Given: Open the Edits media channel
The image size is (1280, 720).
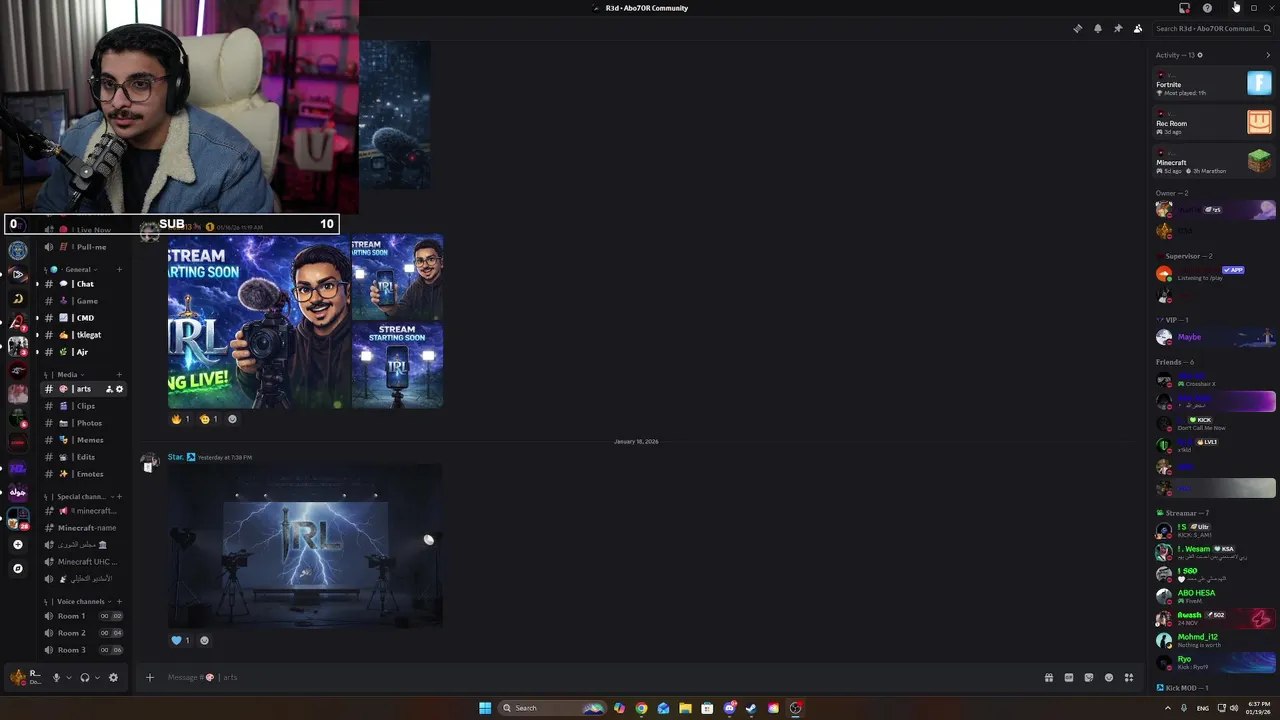Looking at the screenshot, I should [83, 457].
